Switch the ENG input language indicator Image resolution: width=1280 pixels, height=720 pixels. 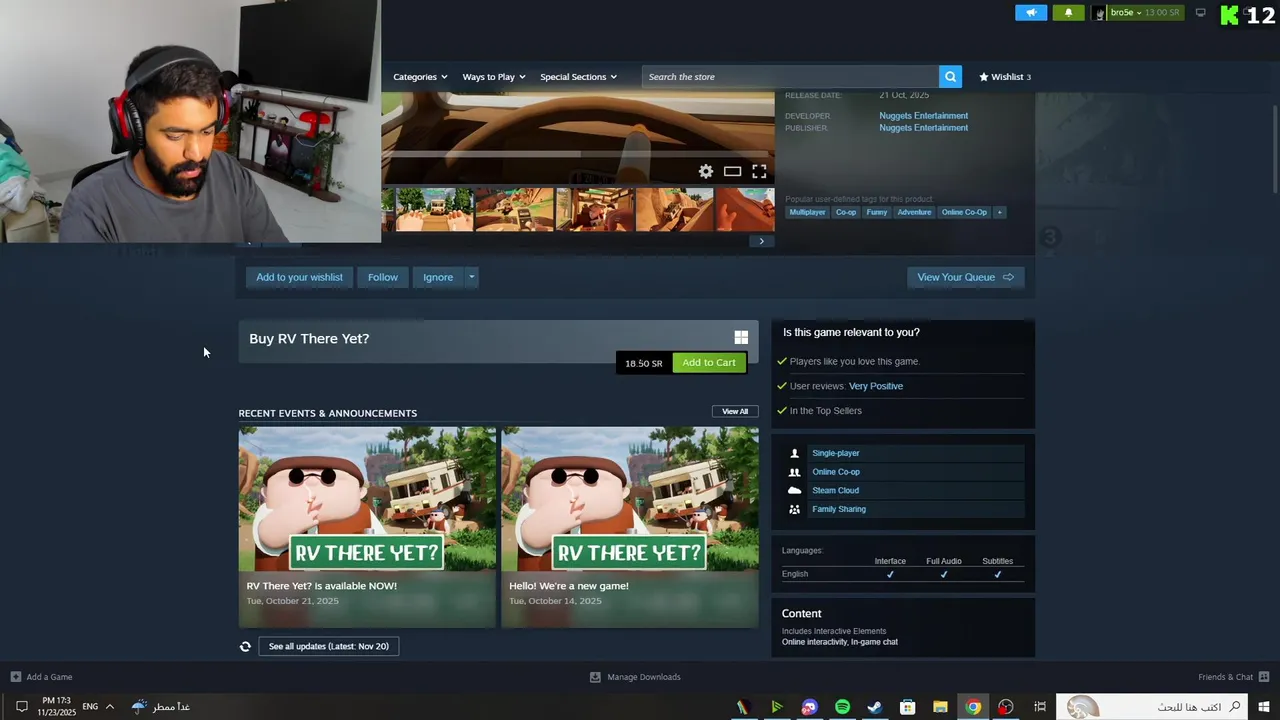coord(90,707)
